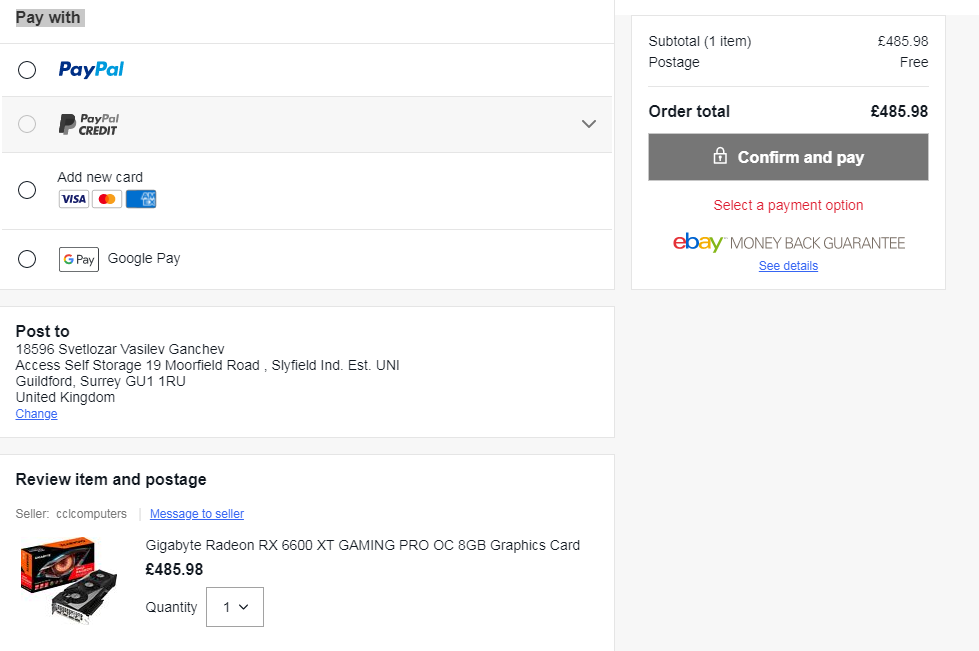The width and height of the screenshot is (979, 651).
Task: Click the PayPal logo
Action: coord(91,69)
